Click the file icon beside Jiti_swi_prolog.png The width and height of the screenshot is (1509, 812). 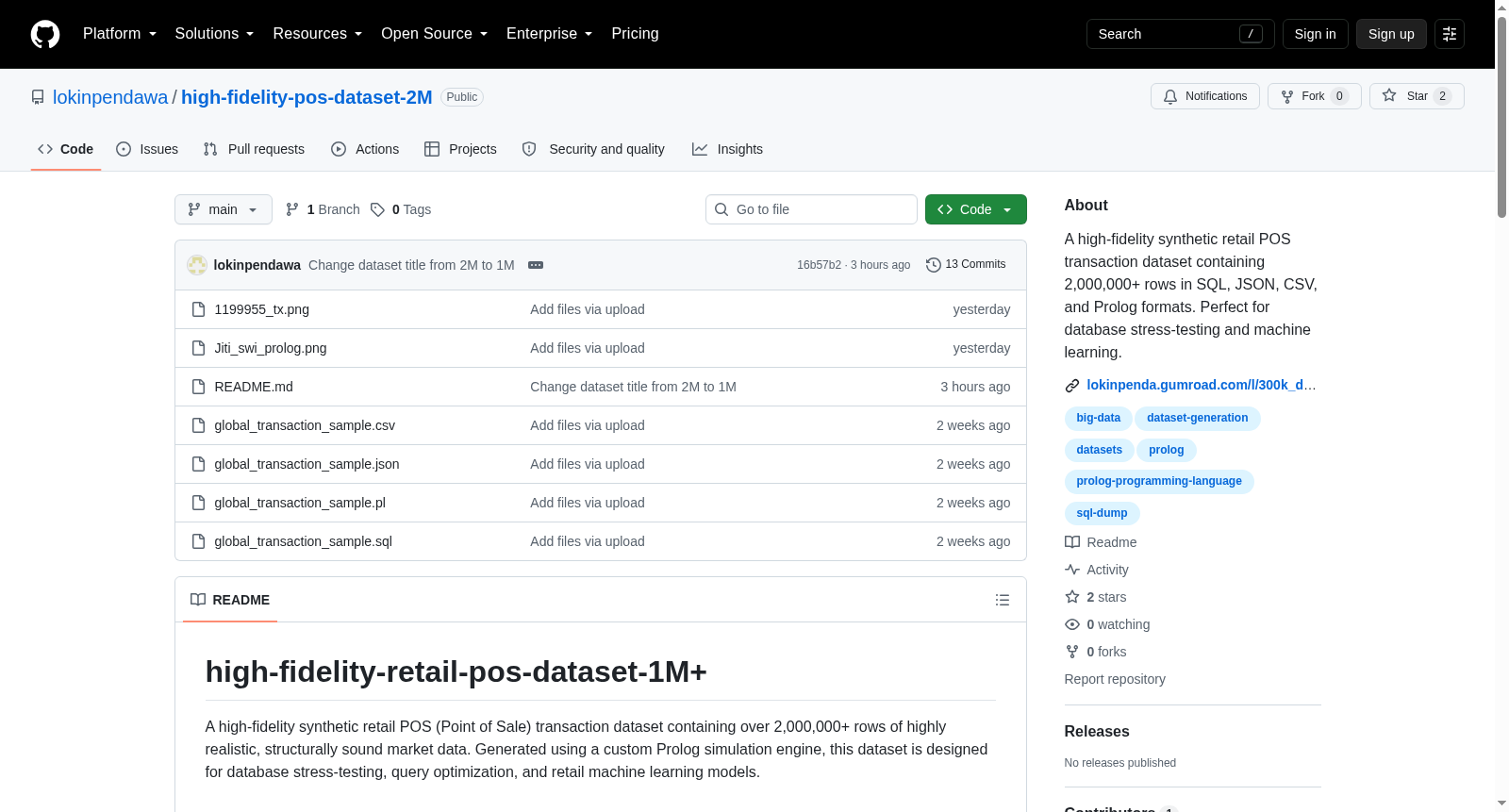click(198, 348)
